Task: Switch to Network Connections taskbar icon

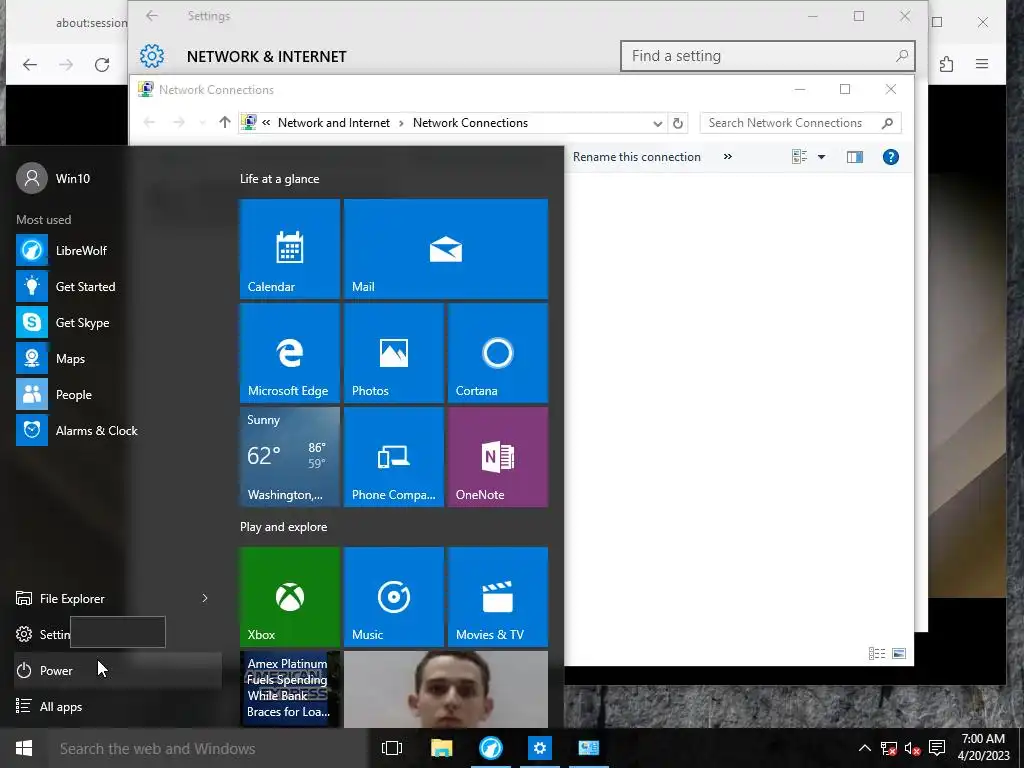Action: 588,748
